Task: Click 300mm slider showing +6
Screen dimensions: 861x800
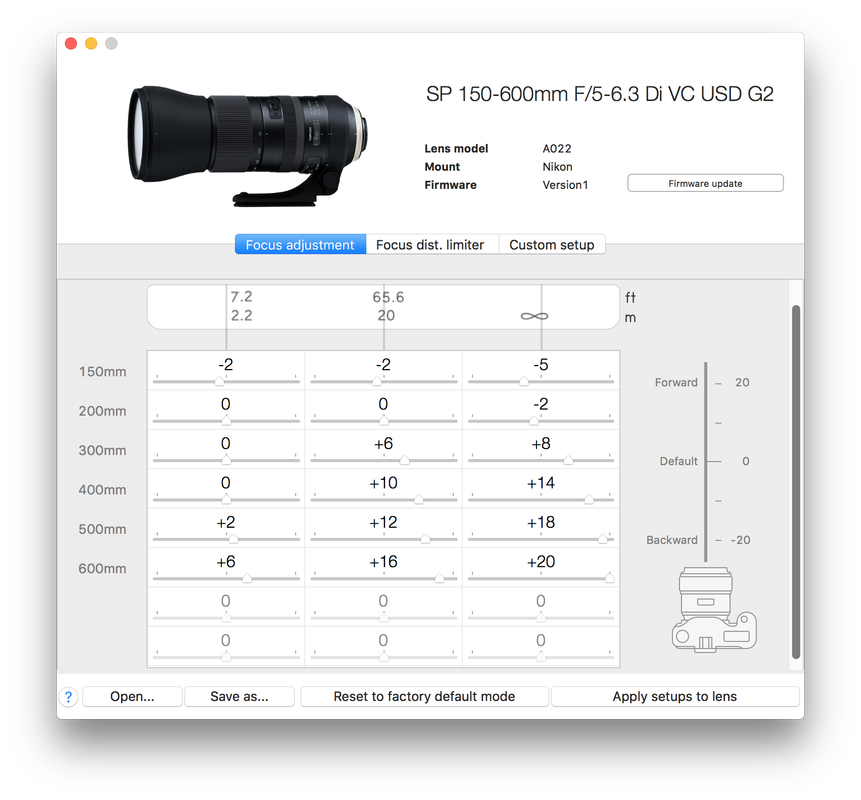Action: [x=384, y=460]
